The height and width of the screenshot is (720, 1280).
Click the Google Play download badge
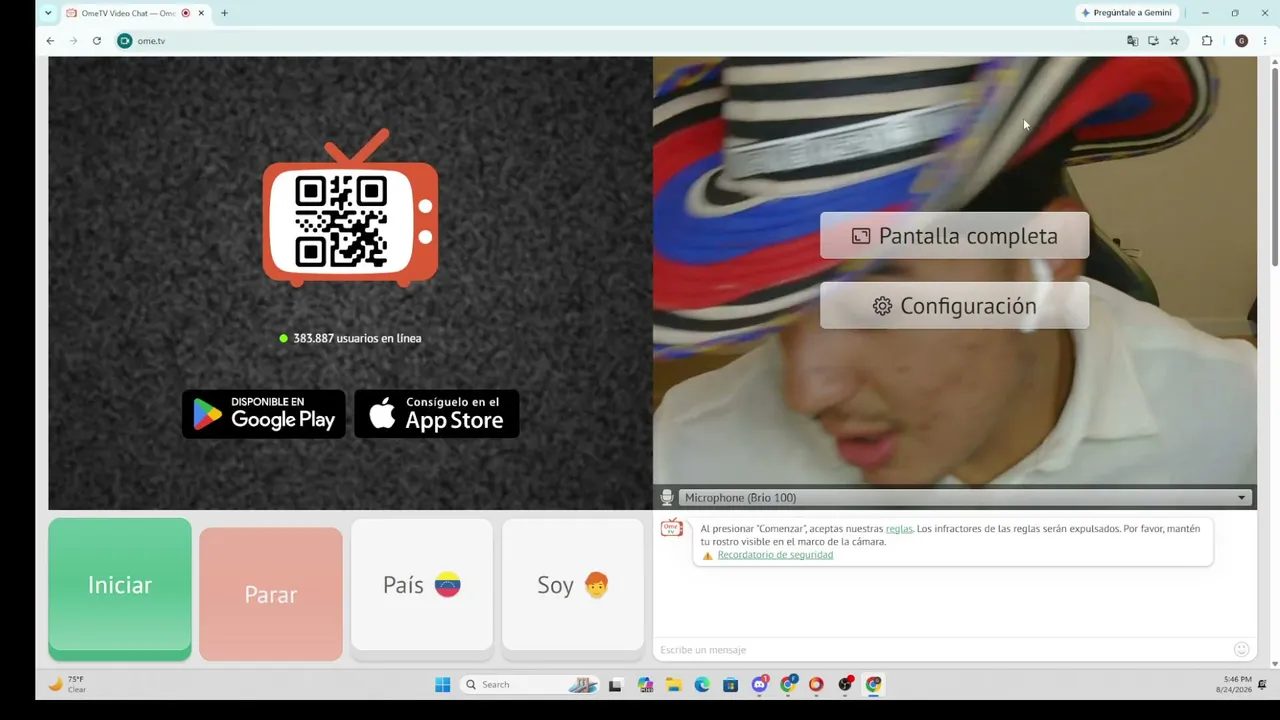click(264, 414)
